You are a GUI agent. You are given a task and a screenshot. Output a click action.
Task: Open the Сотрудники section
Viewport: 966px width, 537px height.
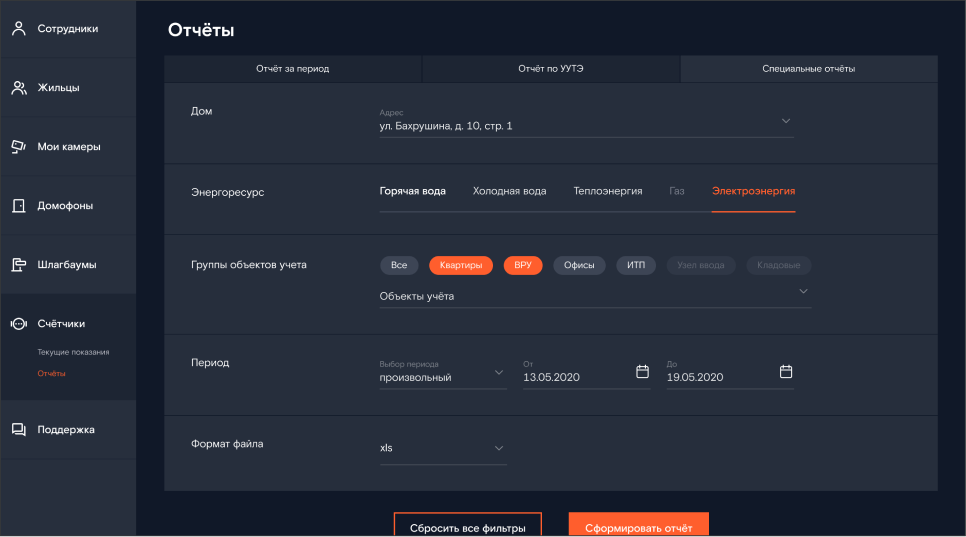point(68,29)
